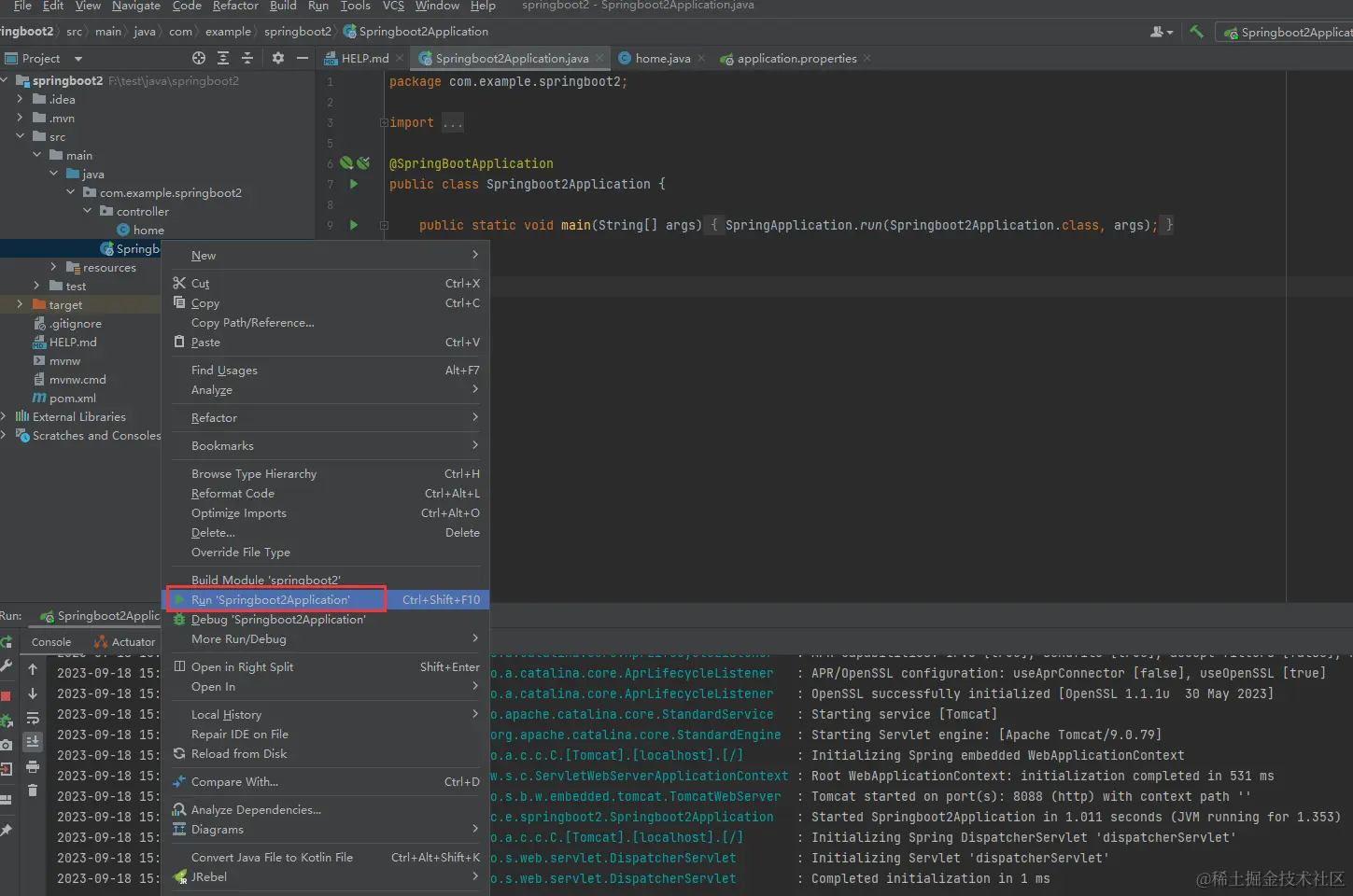Viewport: 1353px width, 896px height.
Task: Toggle soft-wrap in the console toolbar
Action: click(x=33, y=718)
